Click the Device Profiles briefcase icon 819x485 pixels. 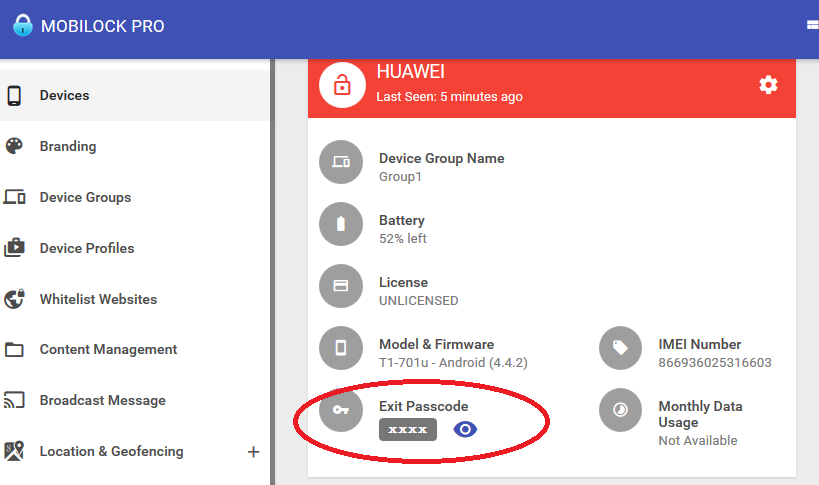14,247
